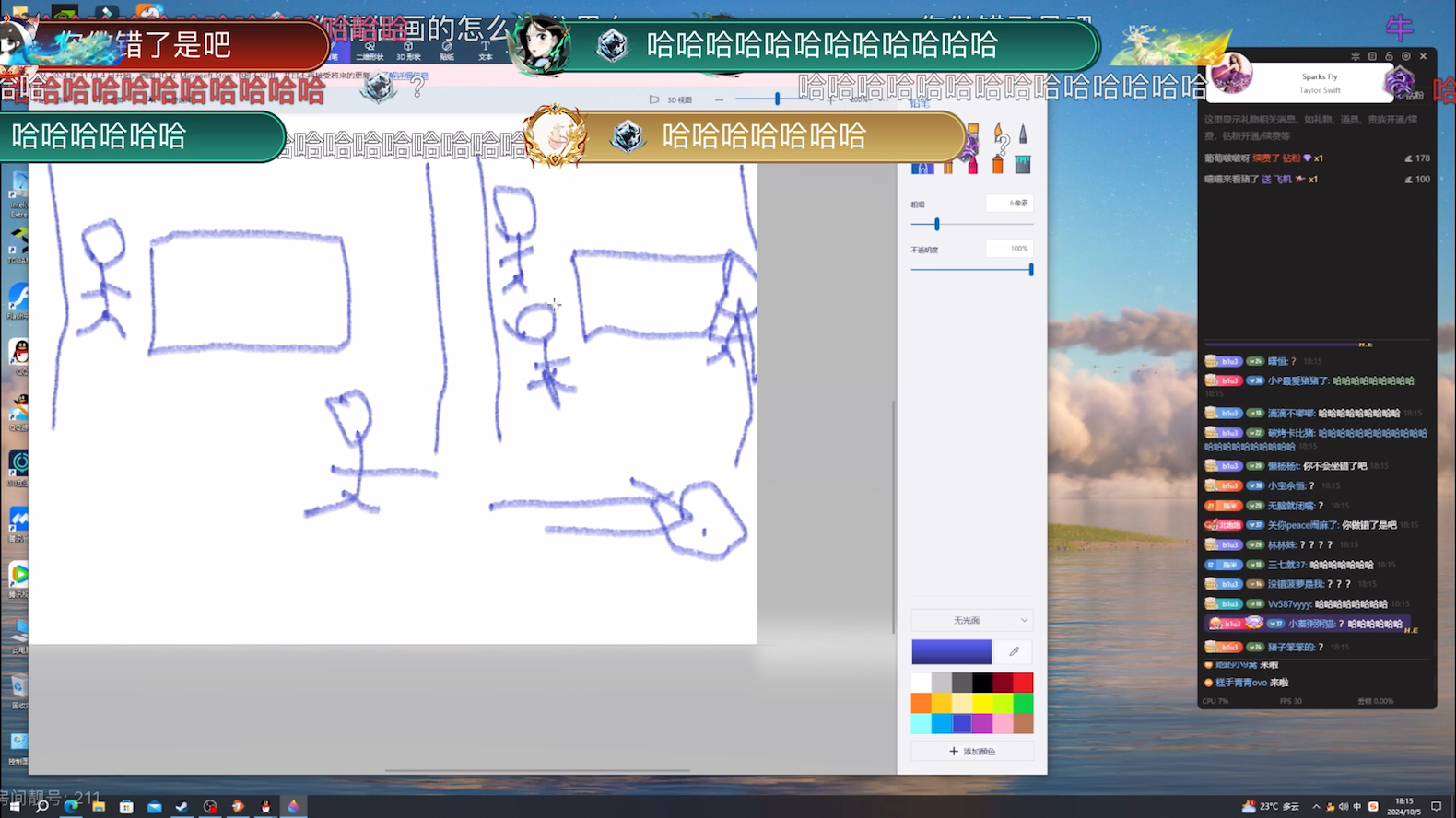
Task: Select the bright red color swatch
Action: [x=1023, y=683]
